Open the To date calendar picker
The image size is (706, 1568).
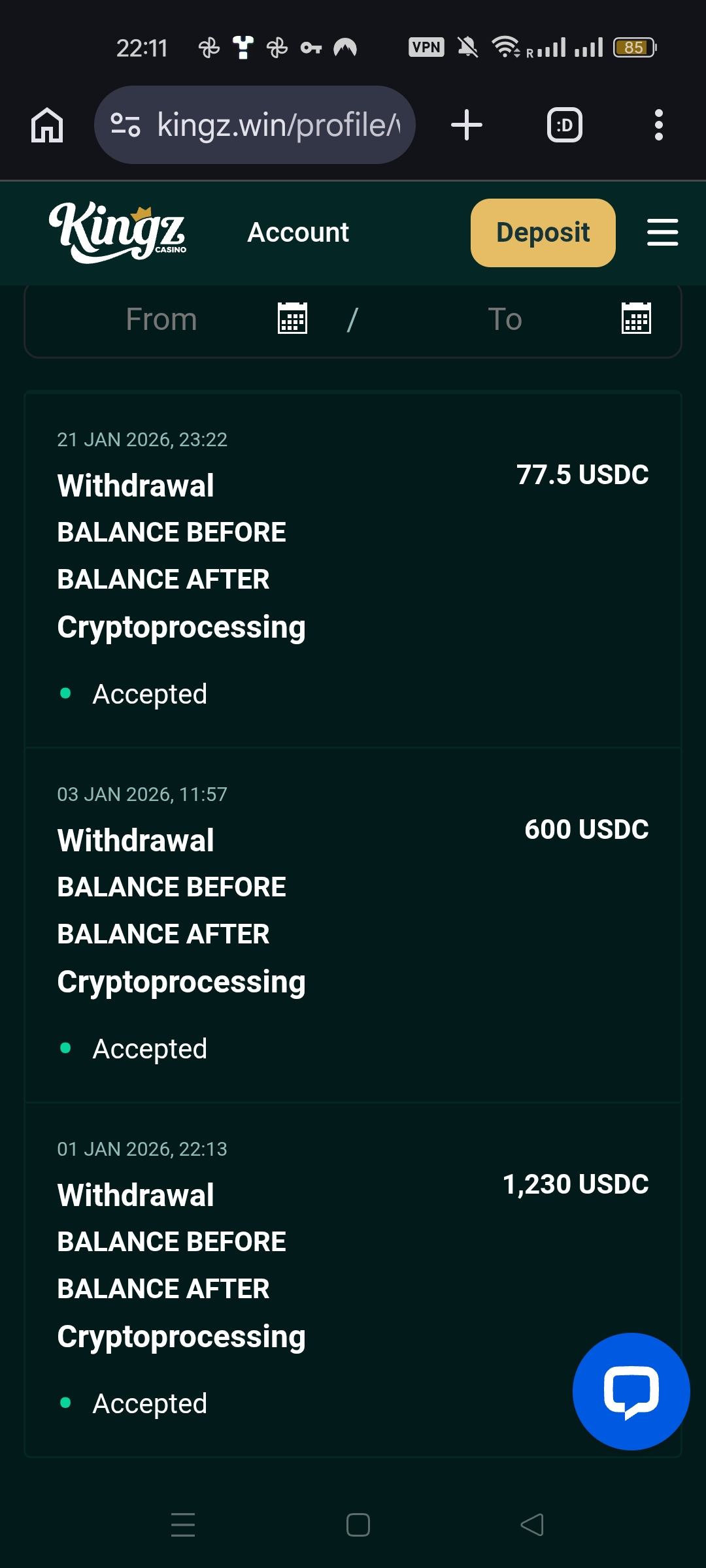click(635, 318)
